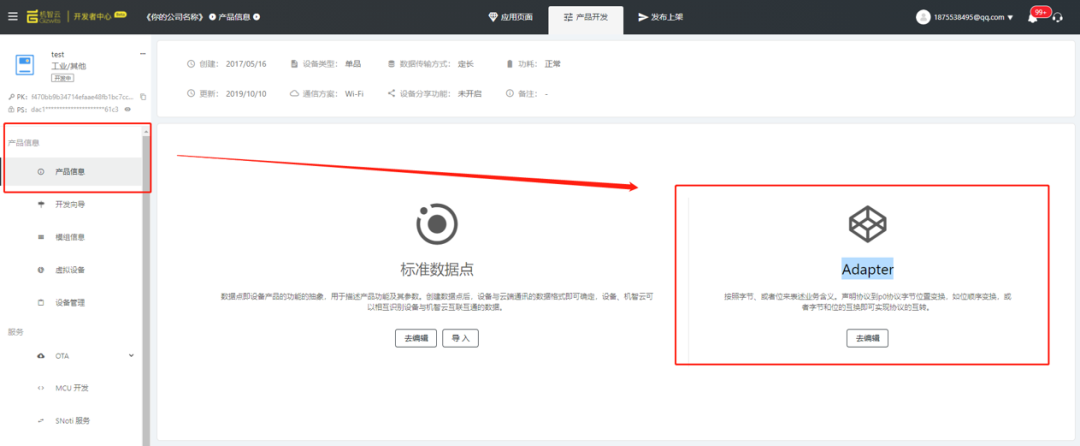Copy the PK product key
1080x446 pixels.
click(143, 97)
